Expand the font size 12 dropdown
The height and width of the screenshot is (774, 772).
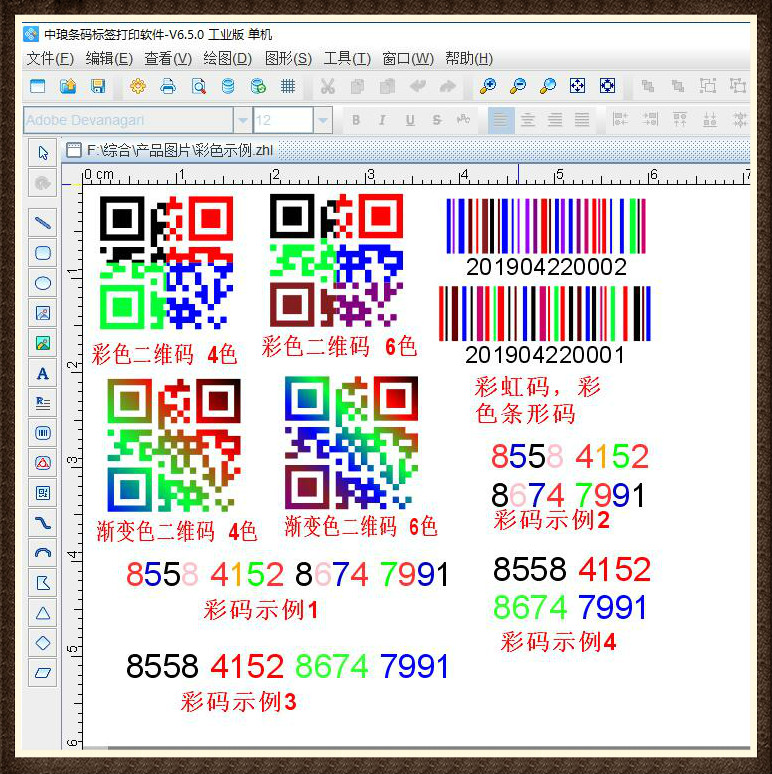[x=323, y=120]
